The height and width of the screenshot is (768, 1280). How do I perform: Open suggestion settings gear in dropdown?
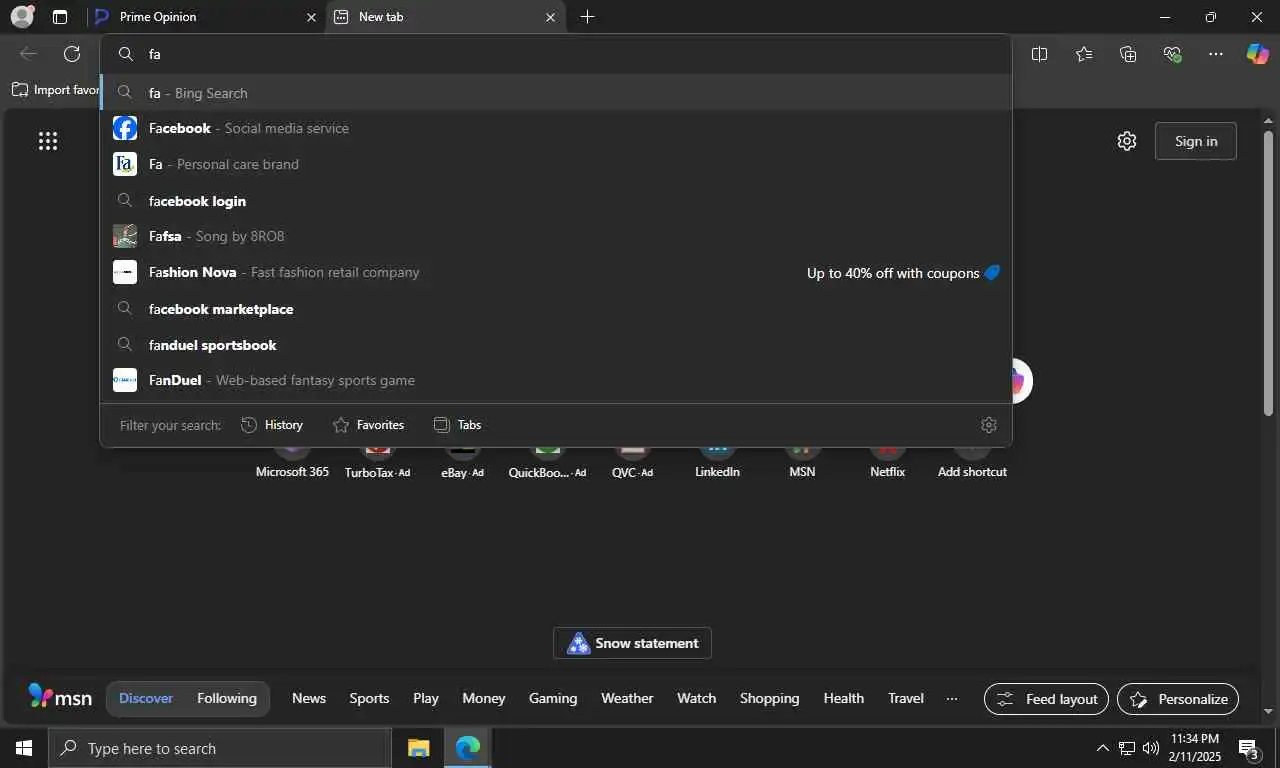click(x=989, y=425)
